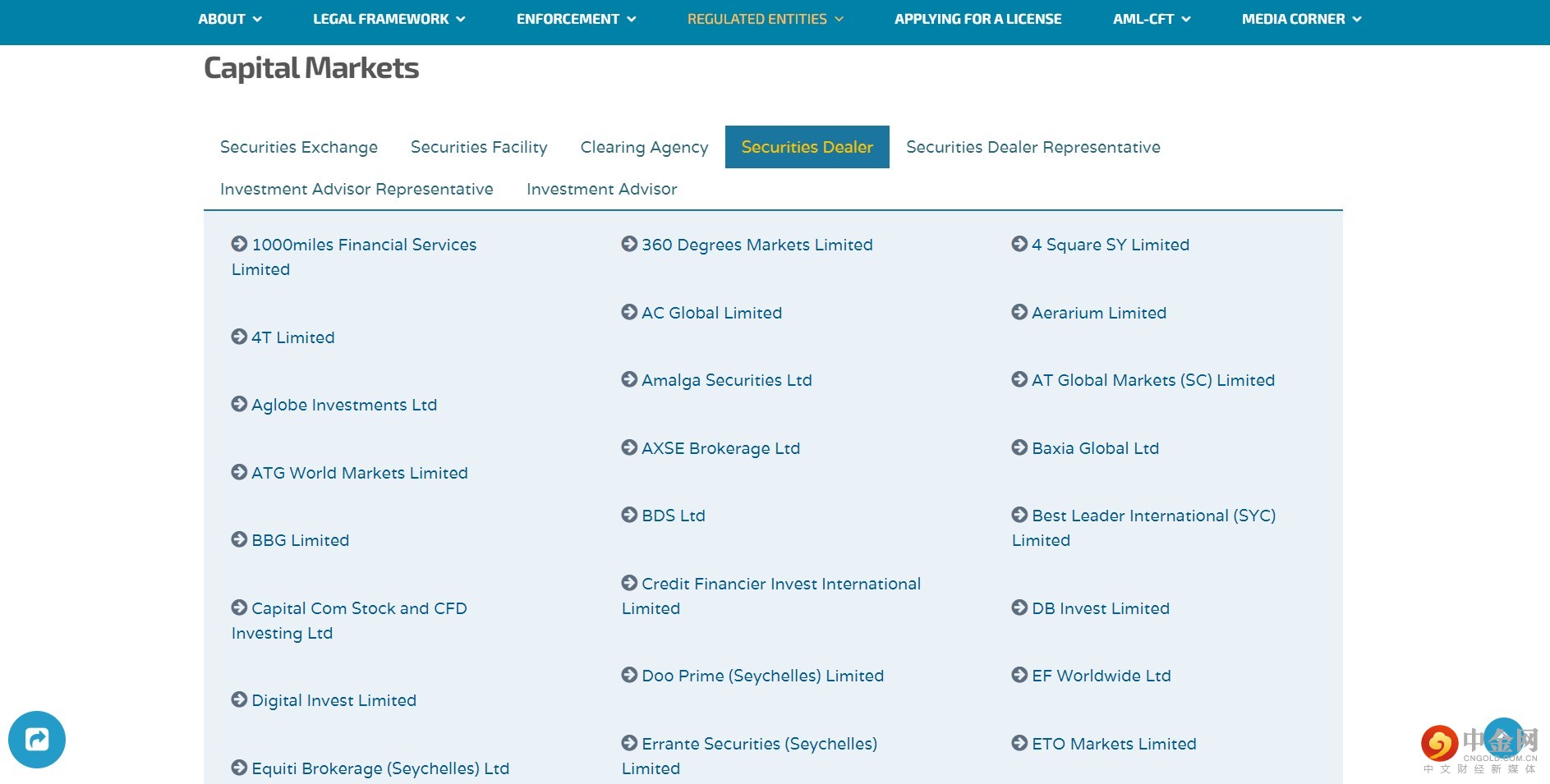Click arrow icon beside Credit Financier Invest
The height and width of the screenshot is (784, 1550).
point(629,583)
